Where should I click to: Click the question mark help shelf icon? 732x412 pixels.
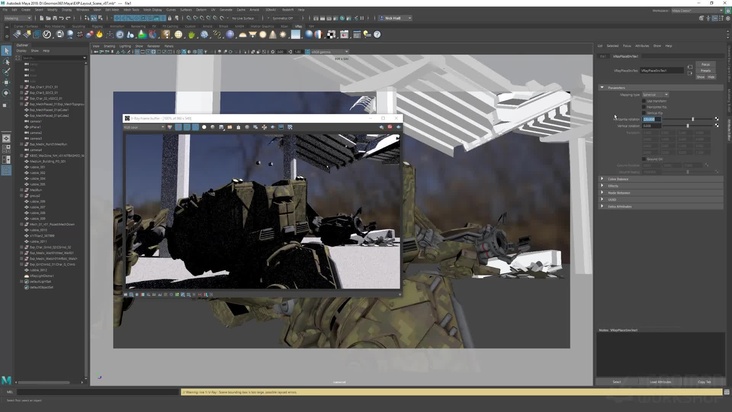coord(377,35)
